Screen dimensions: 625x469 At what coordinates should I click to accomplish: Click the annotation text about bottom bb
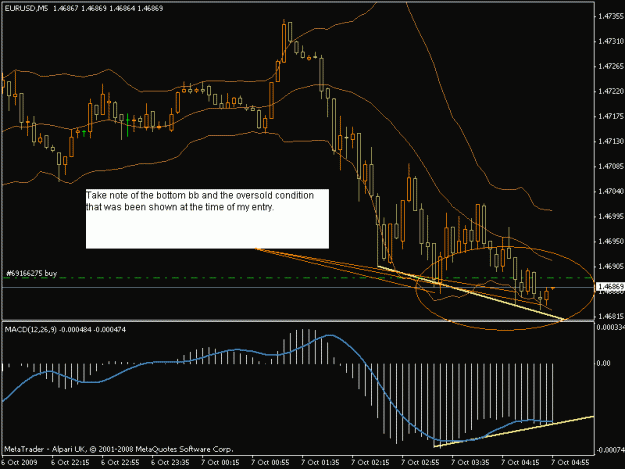click(x=200, y=201)
